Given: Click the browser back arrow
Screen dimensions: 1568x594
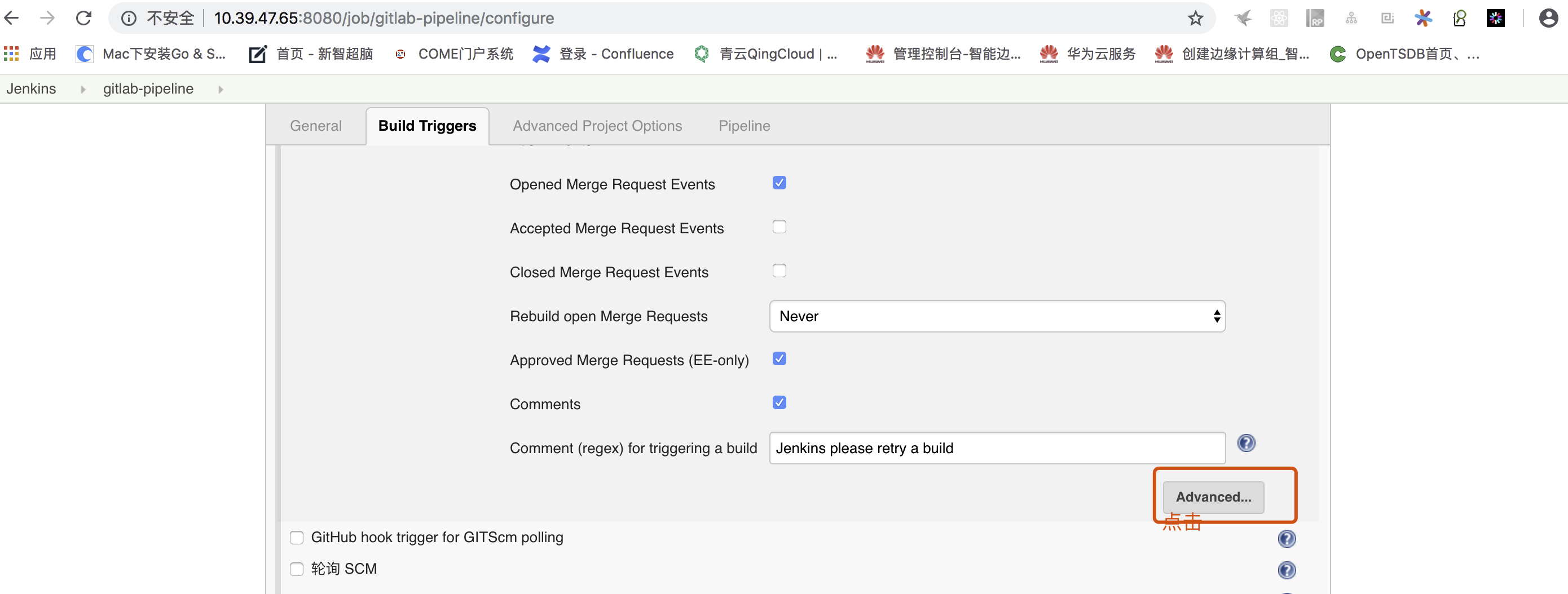Looking at the screenshot, I should pos(12,18).
